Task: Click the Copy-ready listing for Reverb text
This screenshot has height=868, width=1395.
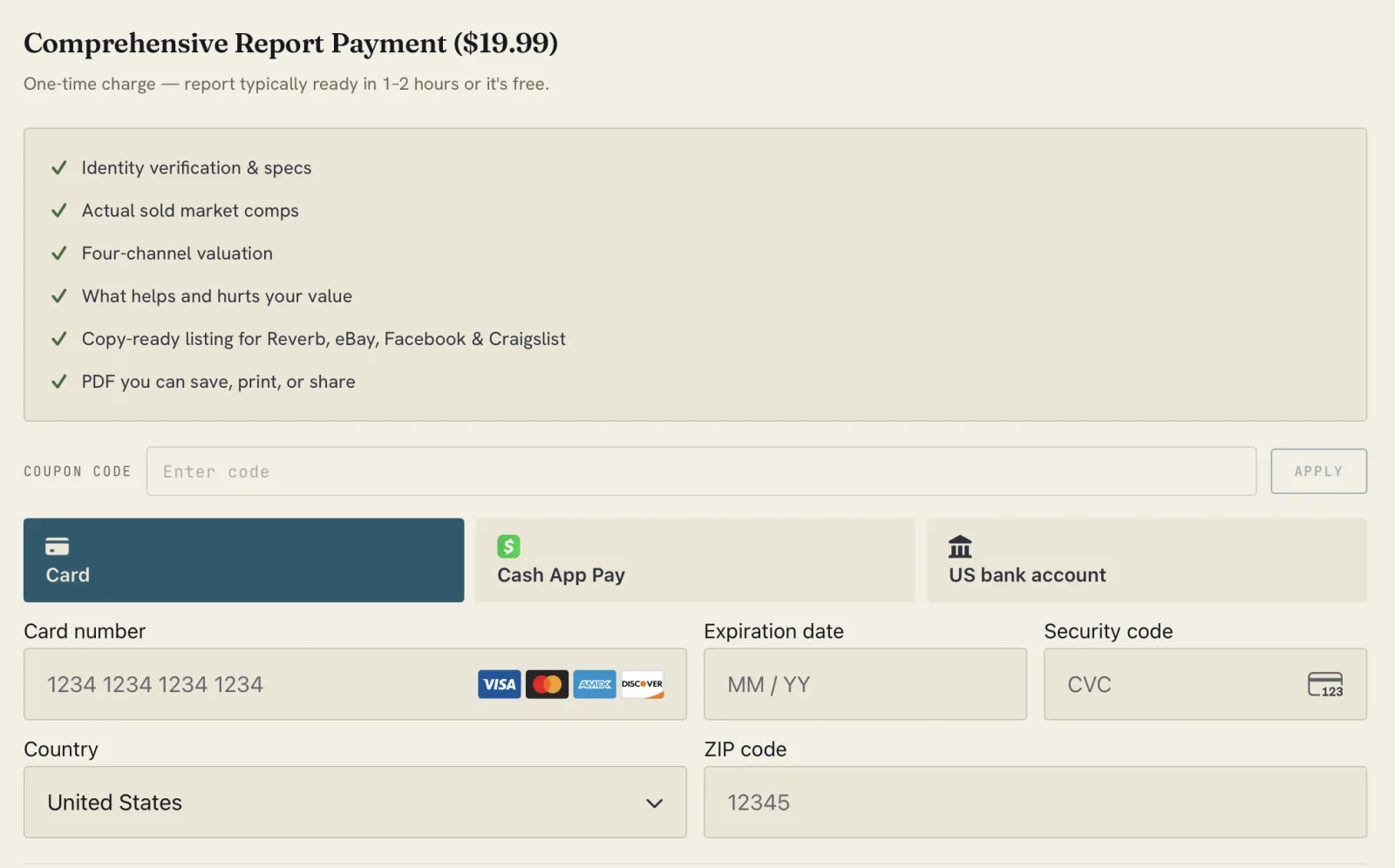Action: (x=323, y=338)
